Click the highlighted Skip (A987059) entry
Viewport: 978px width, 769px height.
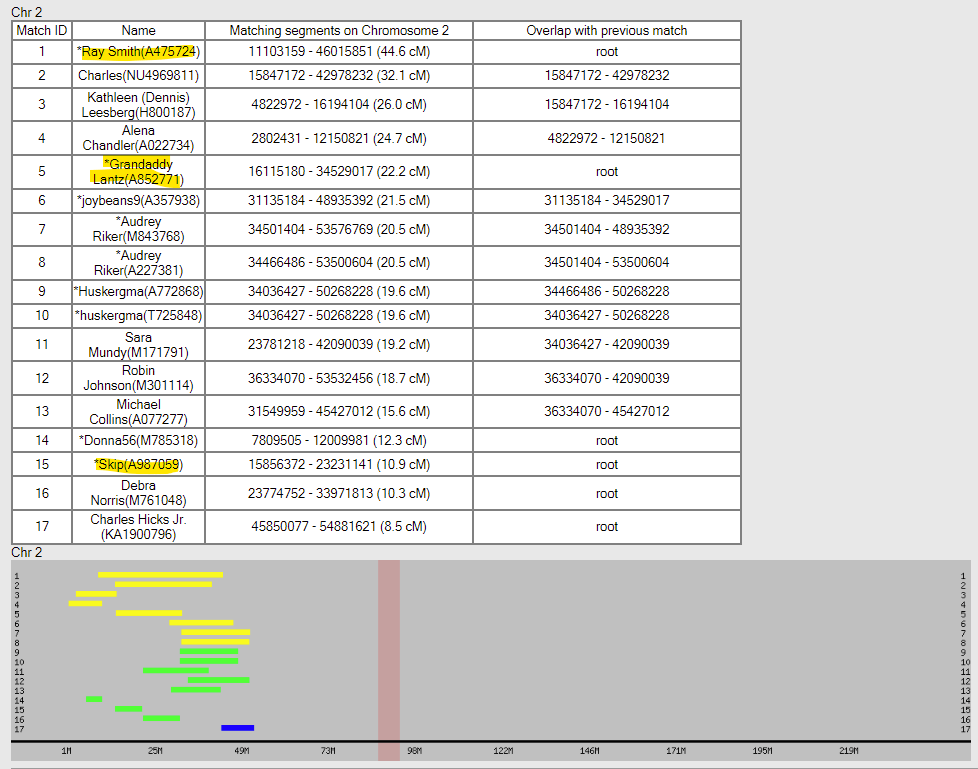pyautogui.click(x=139, y=464)
